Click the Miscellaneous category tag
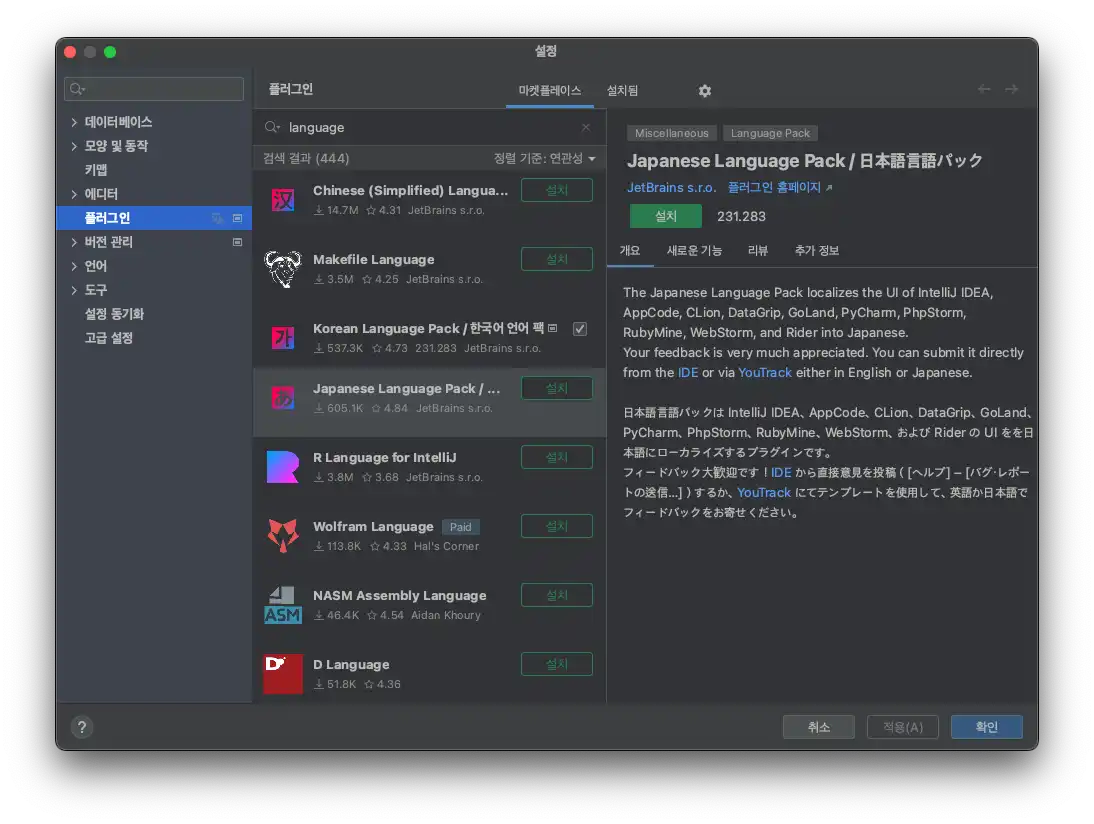Screen dimensions: 1094x824 pyautogui.click(x=671, y=133)
